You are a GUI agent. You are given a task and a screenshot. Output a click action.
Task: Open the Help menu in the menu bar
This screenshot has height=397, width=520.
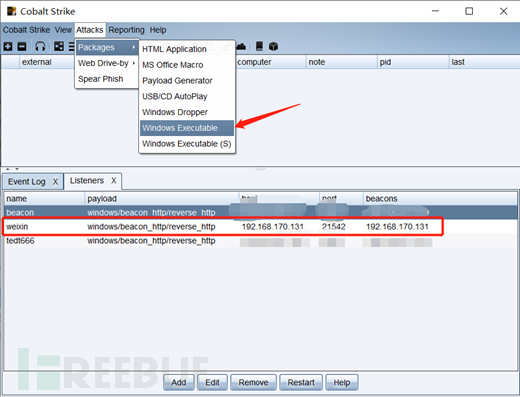pos(158,30)
